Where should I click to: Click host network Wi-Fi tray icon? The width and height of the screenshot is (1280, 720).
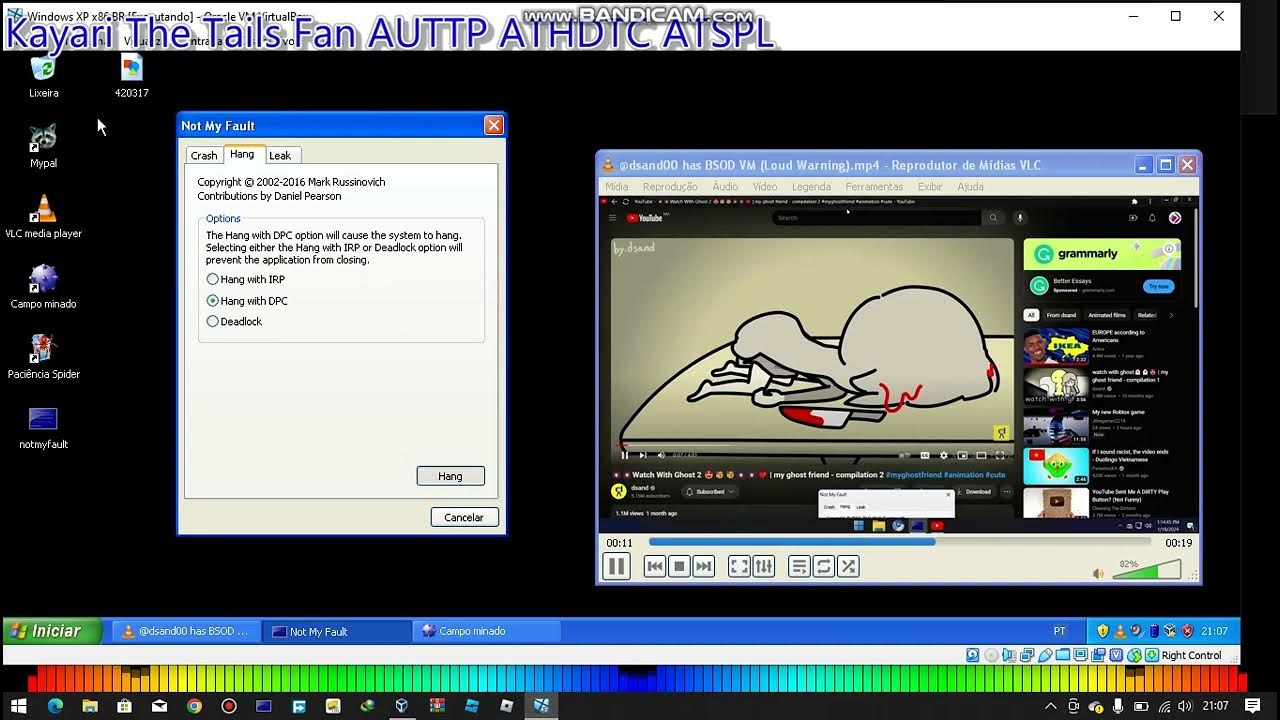click(x=1162, y=706)
